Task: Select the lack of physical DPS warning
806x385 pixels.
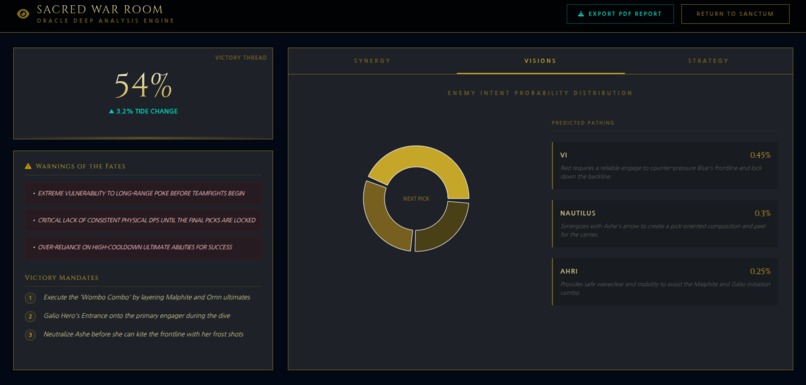Action: pos(143,220)
